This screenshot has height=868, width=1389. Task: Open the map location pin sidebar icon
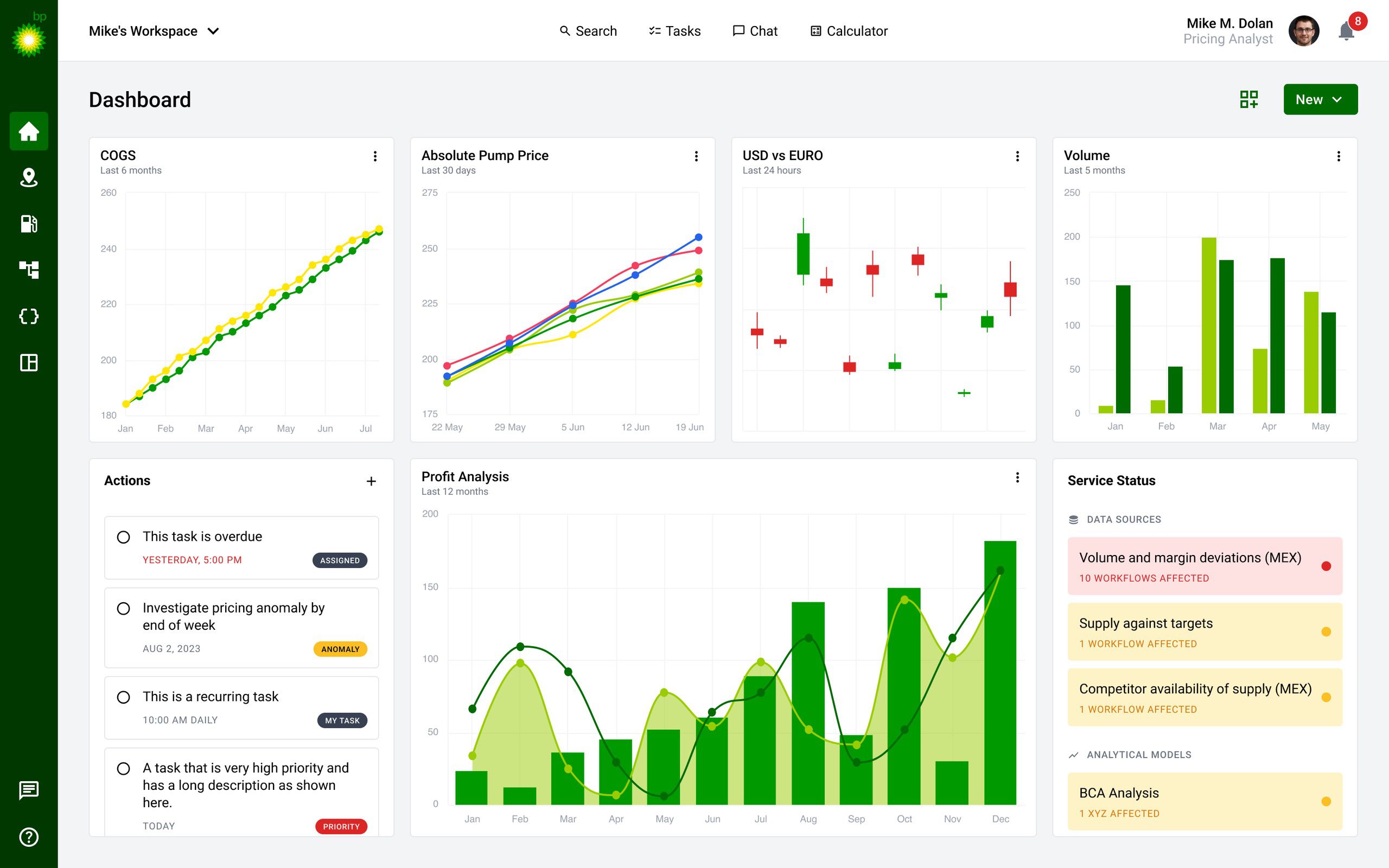click(x=29, y=177)
